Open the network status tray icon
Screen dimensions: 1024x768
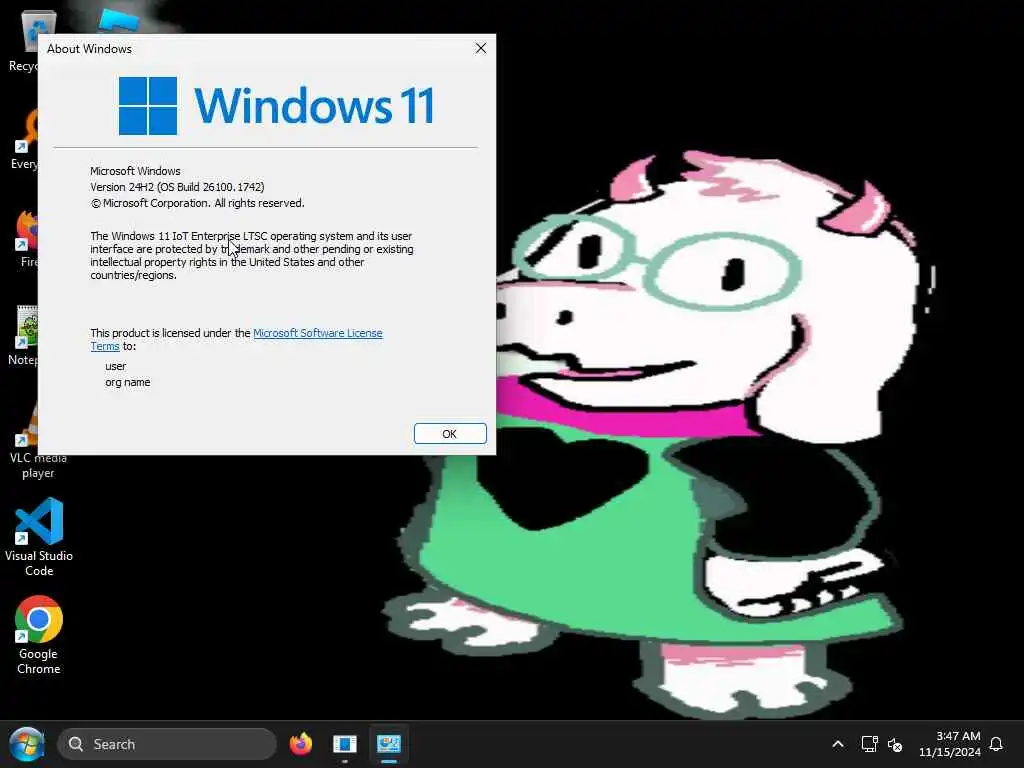pos(869,744)
